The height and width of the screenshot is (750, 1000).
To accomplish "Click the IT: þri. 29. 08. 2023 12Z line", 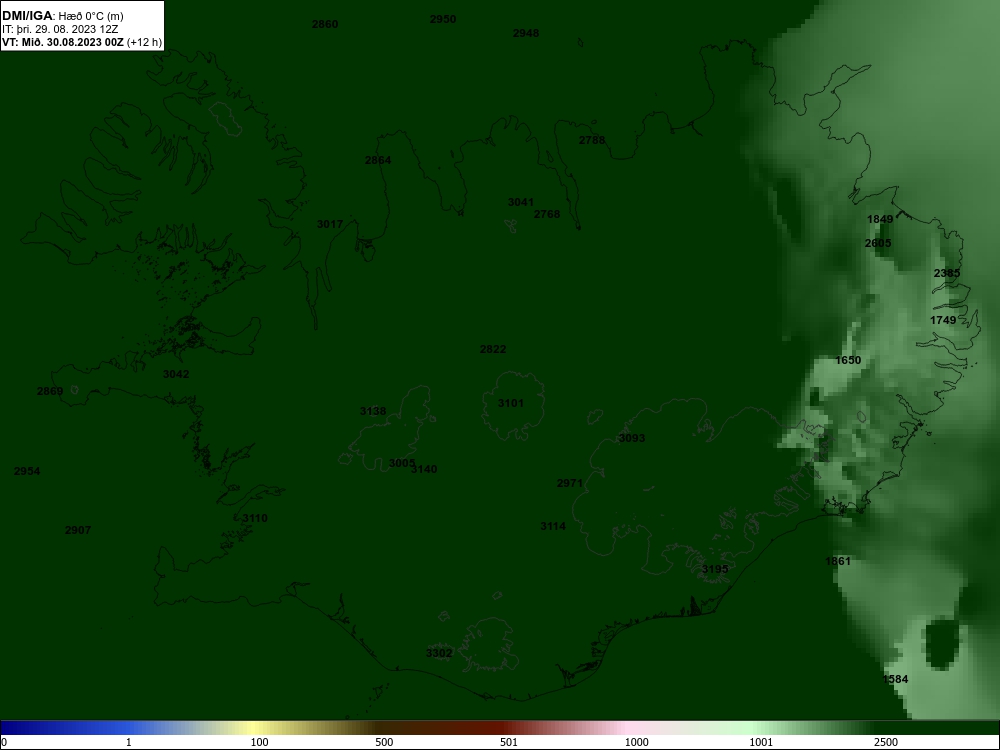I will pos(60,29).
